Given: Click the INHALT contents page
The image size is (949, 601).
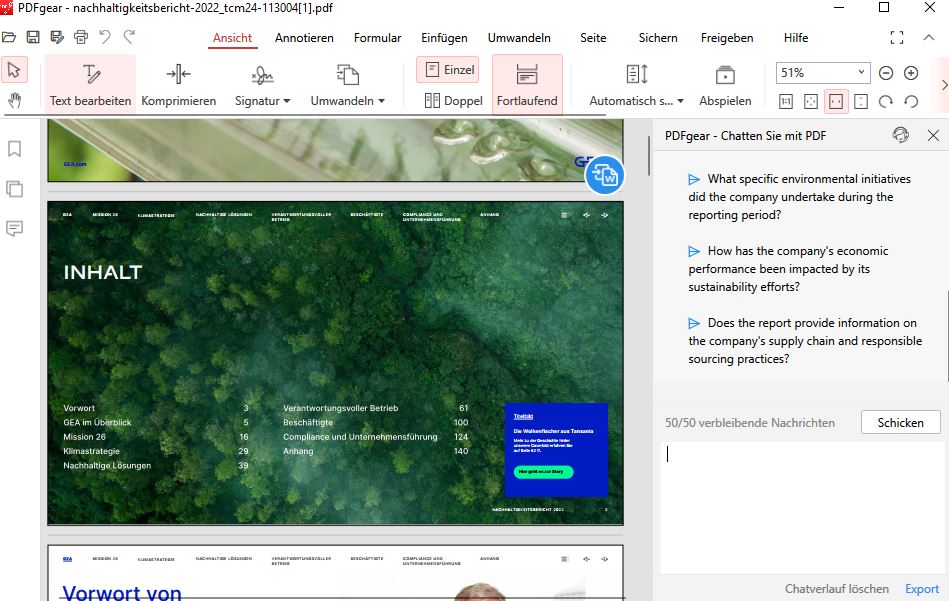Looking at the screenshot, I should pyautogui.click(x=335, y=363).
